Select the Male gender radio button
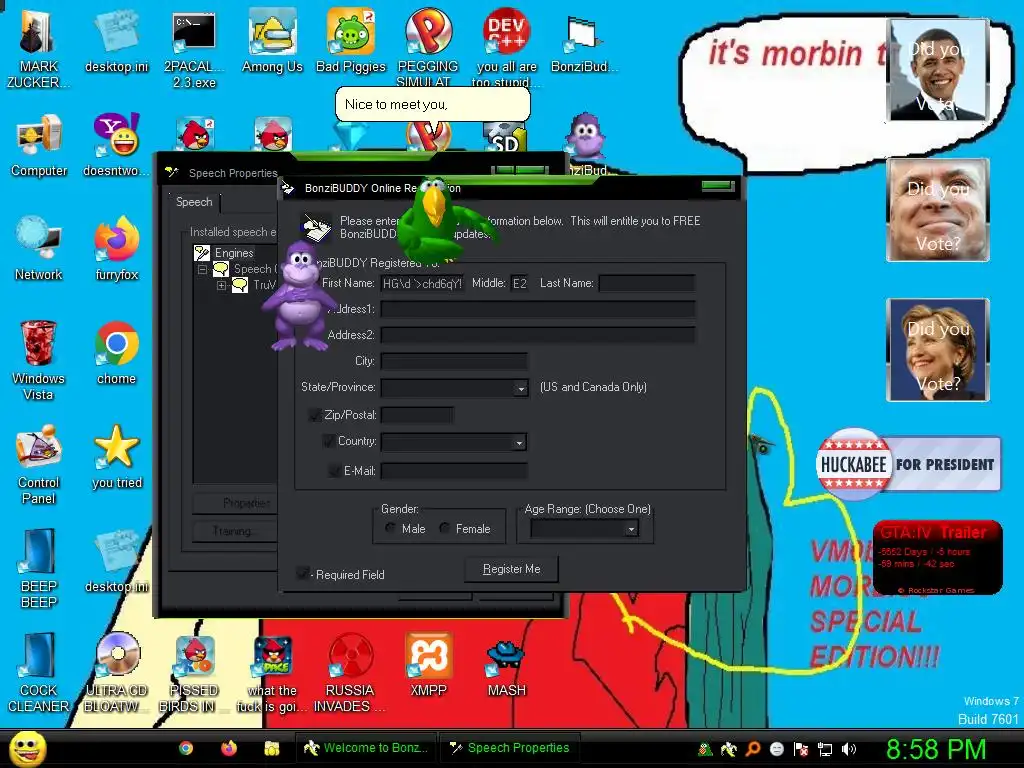Viewport: 1024px width, 768px height. click(391, 528)
